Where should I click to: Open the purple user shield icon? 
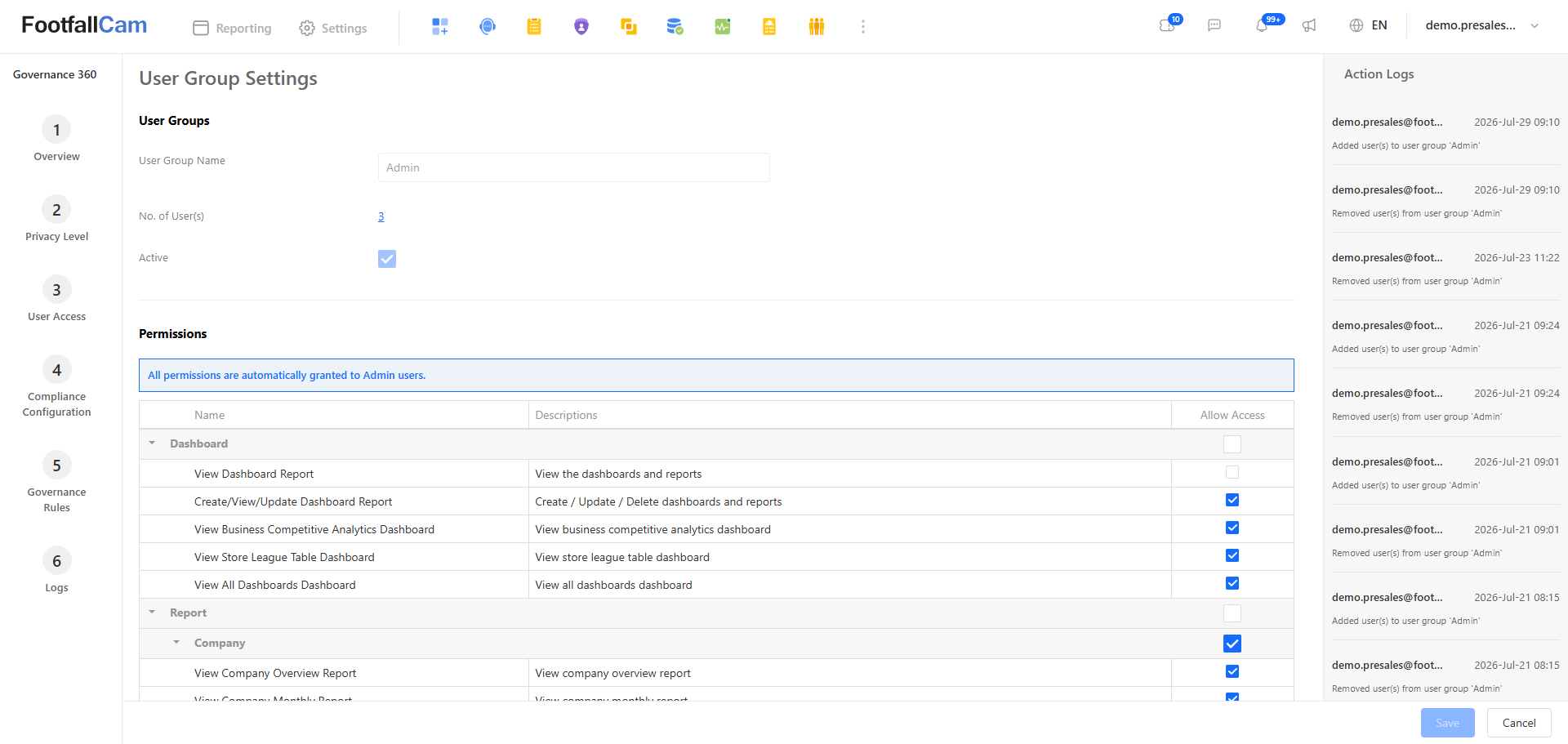[581, 27]
